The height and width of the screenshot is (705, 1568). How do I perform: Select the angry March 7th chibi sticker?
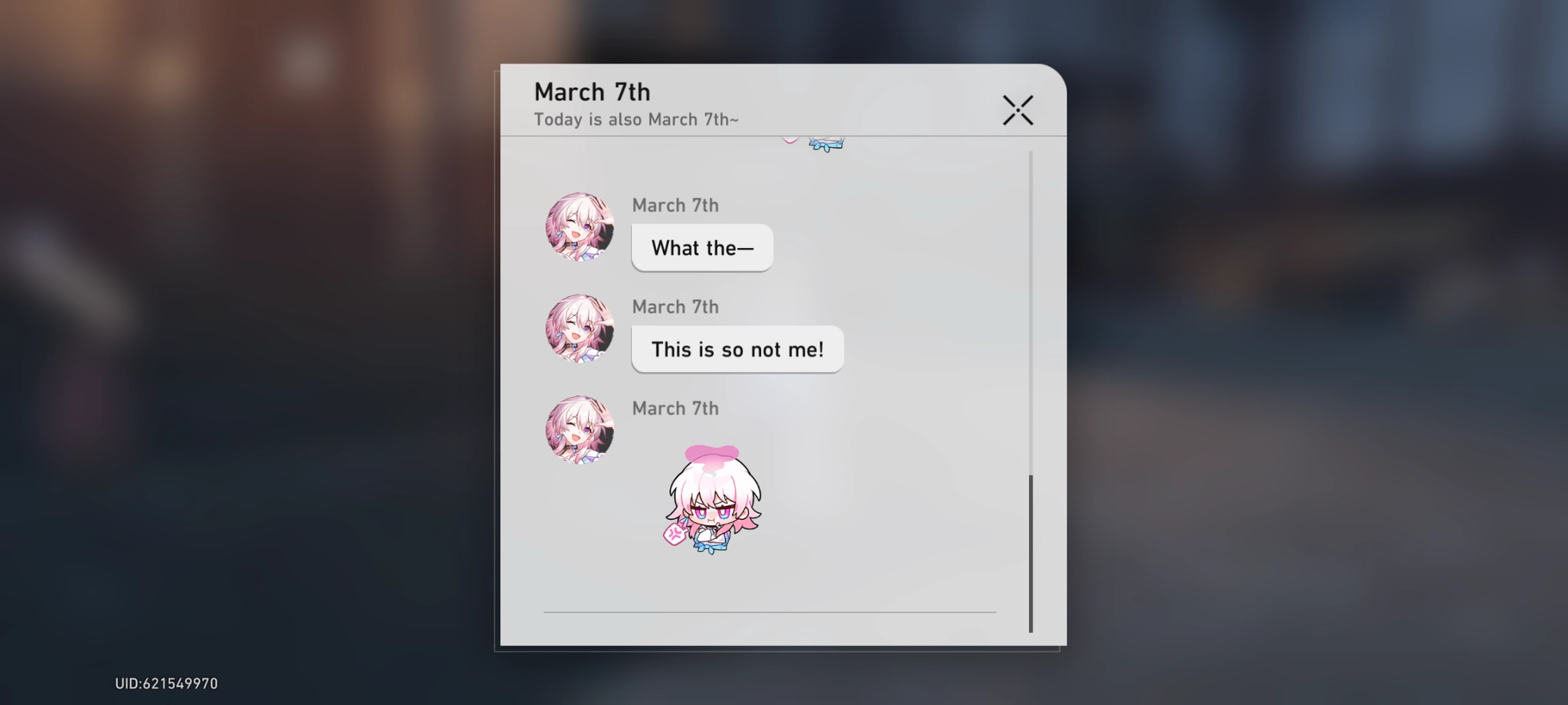tap(713, 499)
